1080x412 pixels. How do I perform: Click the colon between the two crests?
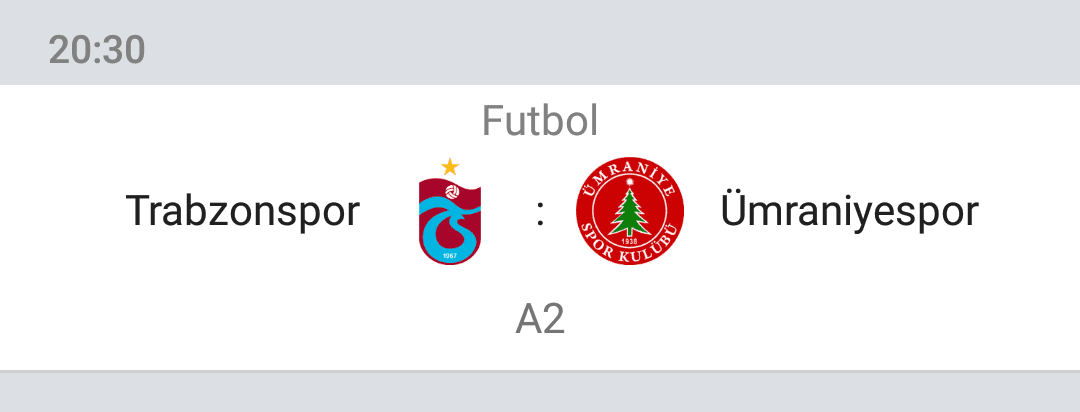tap(541, 213)
